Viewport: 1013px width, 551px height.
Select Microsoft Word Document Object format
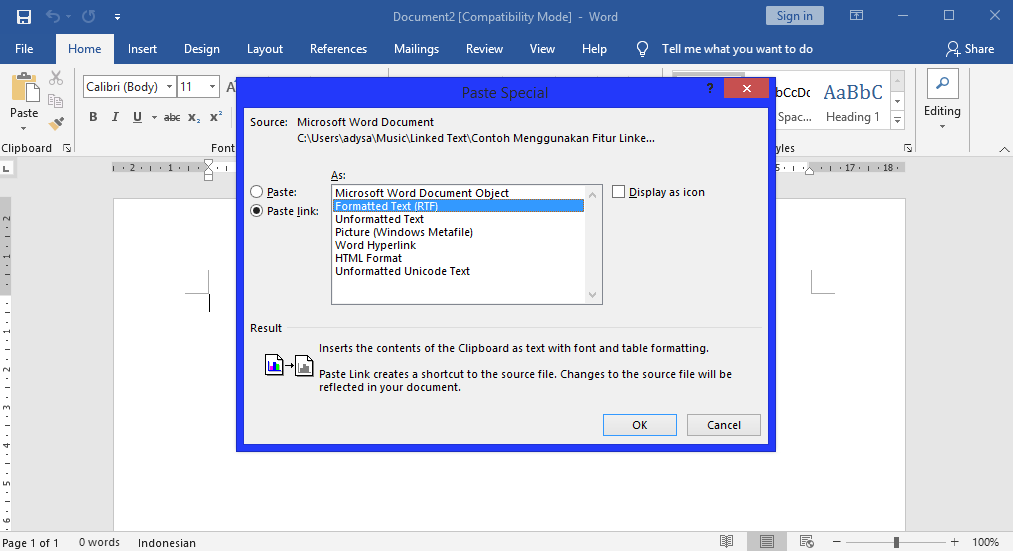click(458, 192)
